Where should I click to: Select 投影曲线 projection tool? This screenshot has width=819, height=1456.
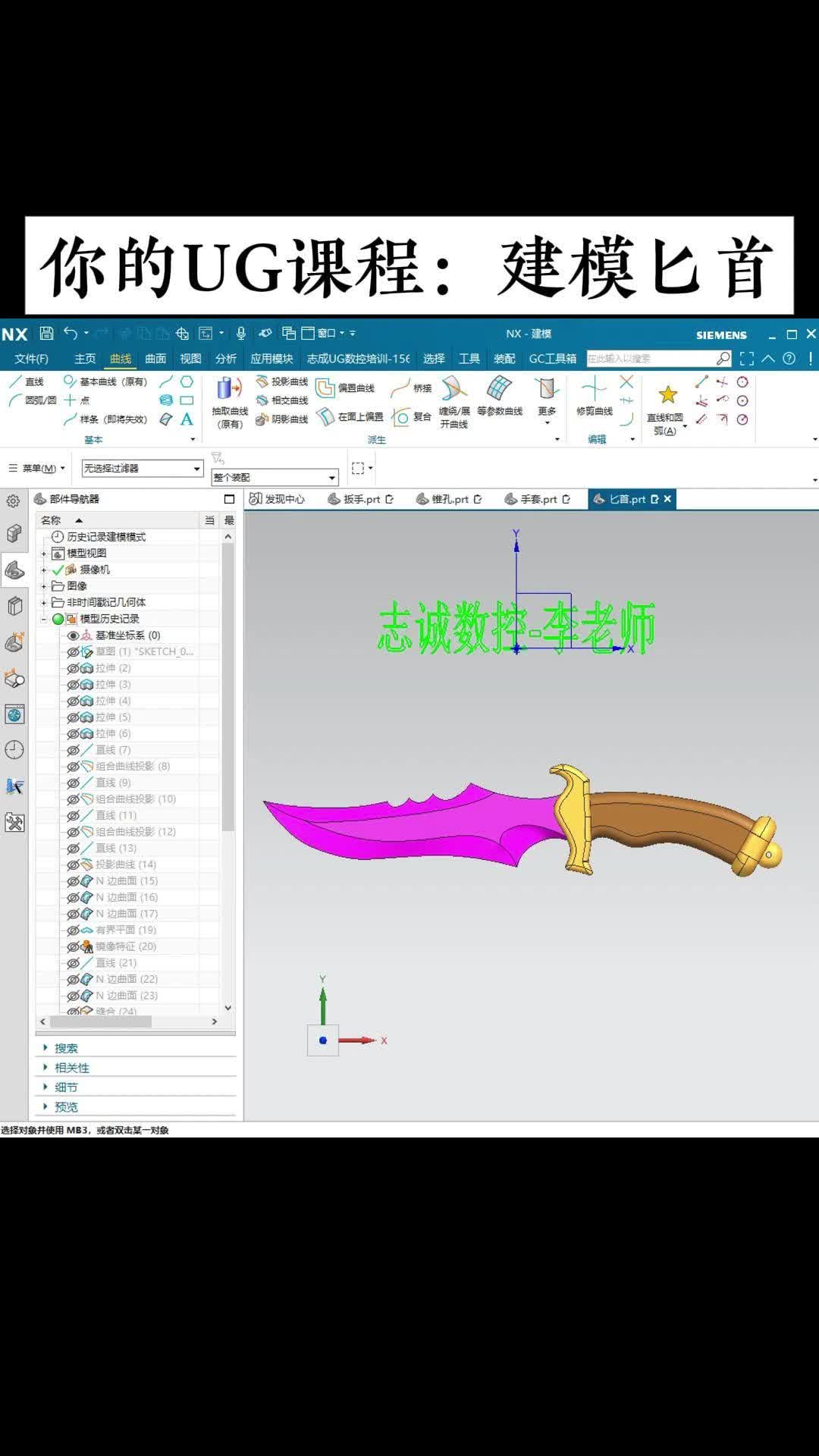pyautogui.click(x=282, y=381)
